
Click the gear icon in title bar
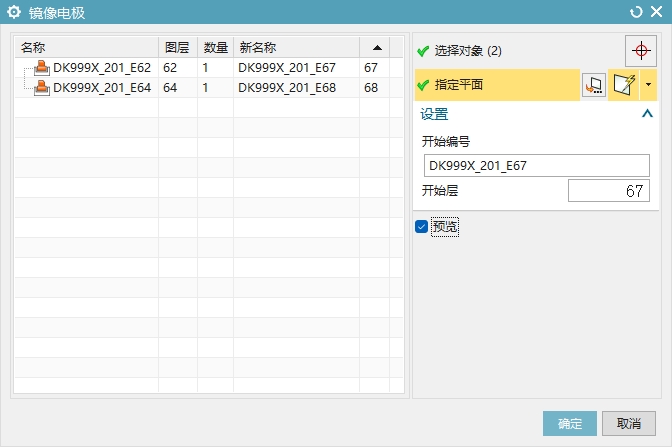[x=14, y=12]
